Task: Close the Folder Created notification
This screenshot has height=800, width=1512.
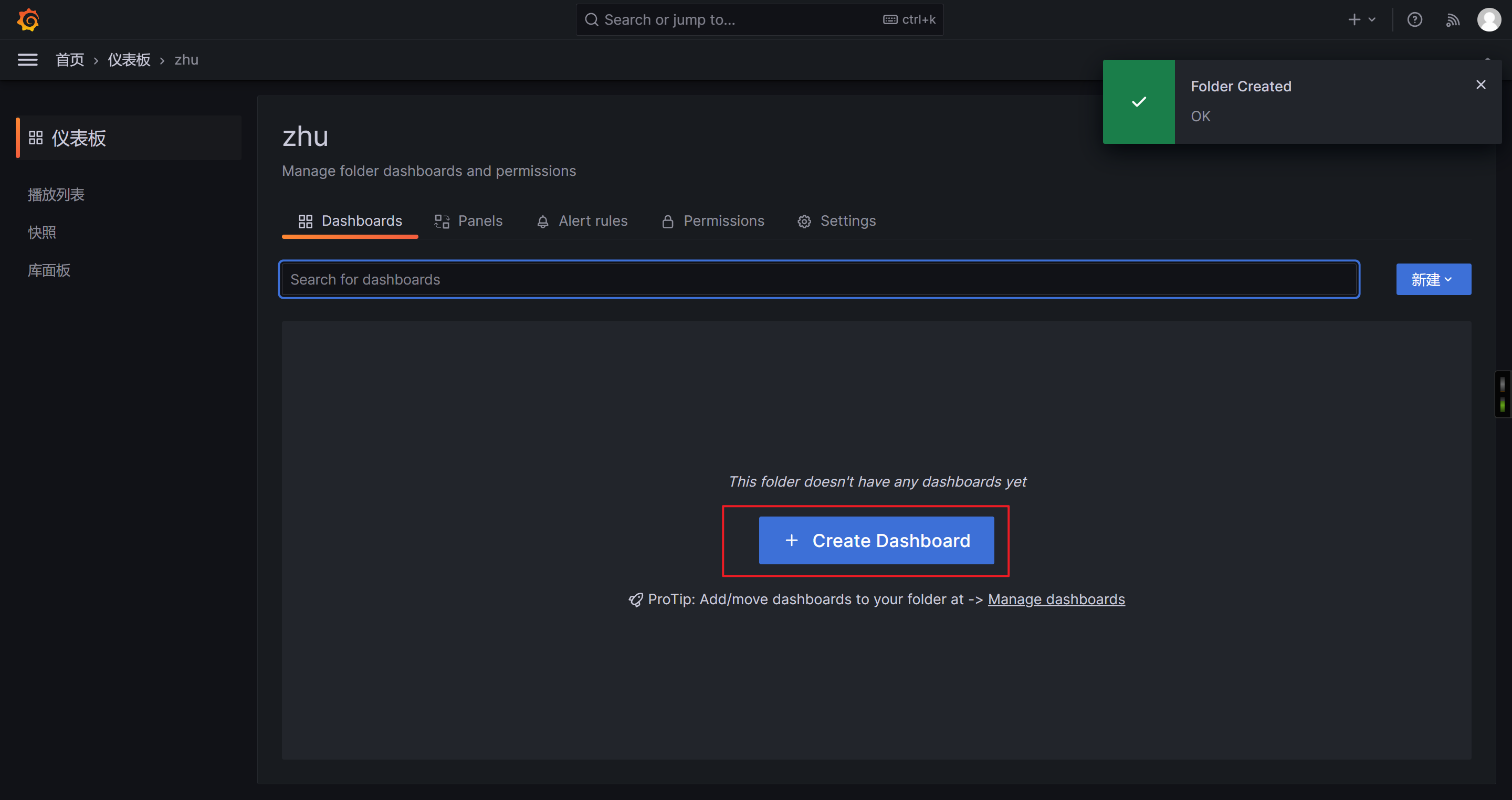Action: pos(1481,85)
